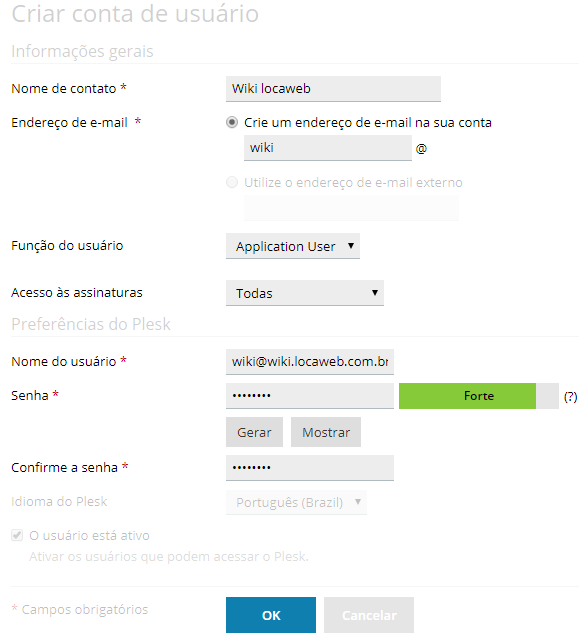Click the Mostrar password button

326,432
